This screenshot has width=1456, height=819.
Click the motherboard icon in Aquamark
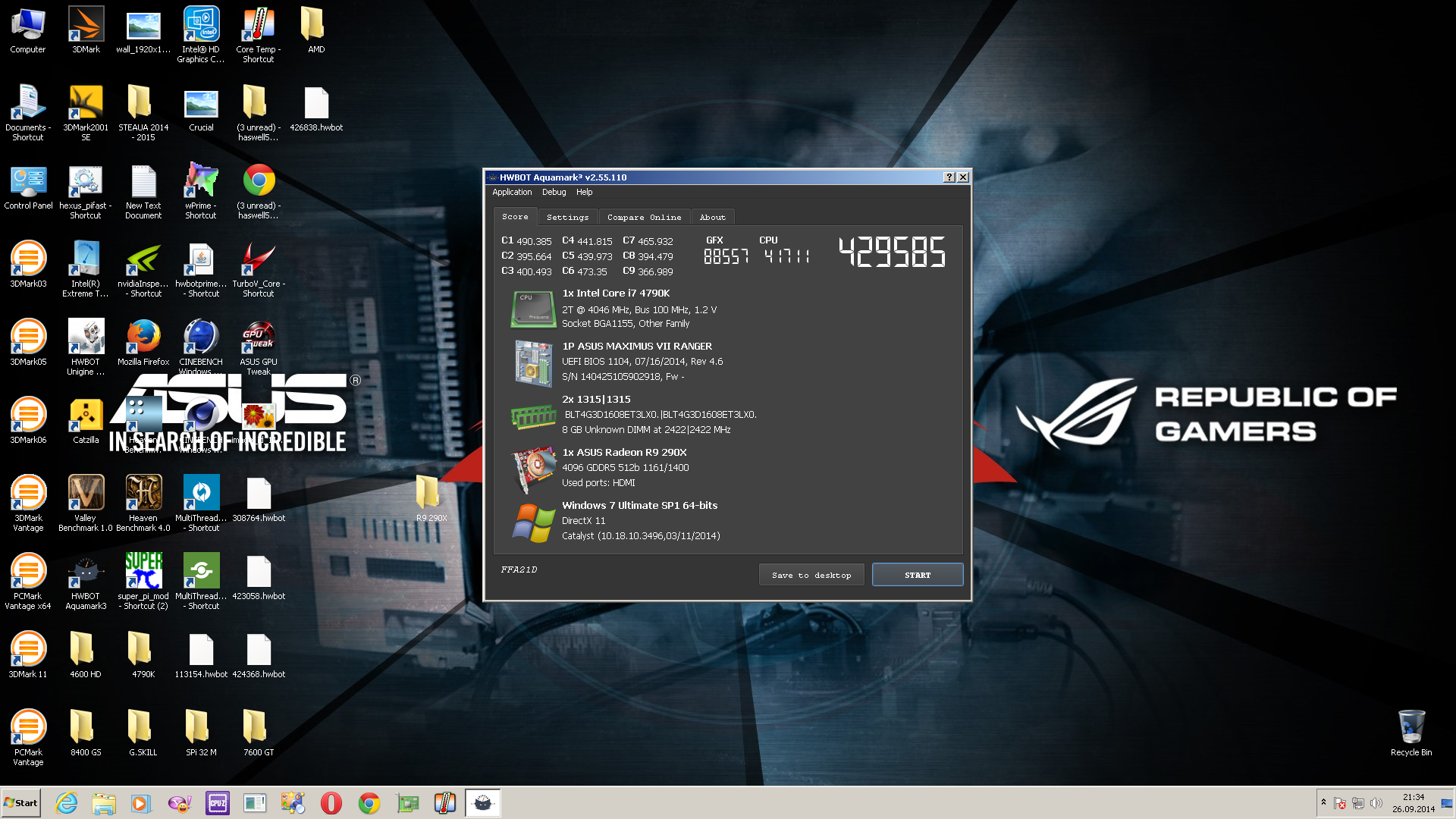tap(533, 363)
